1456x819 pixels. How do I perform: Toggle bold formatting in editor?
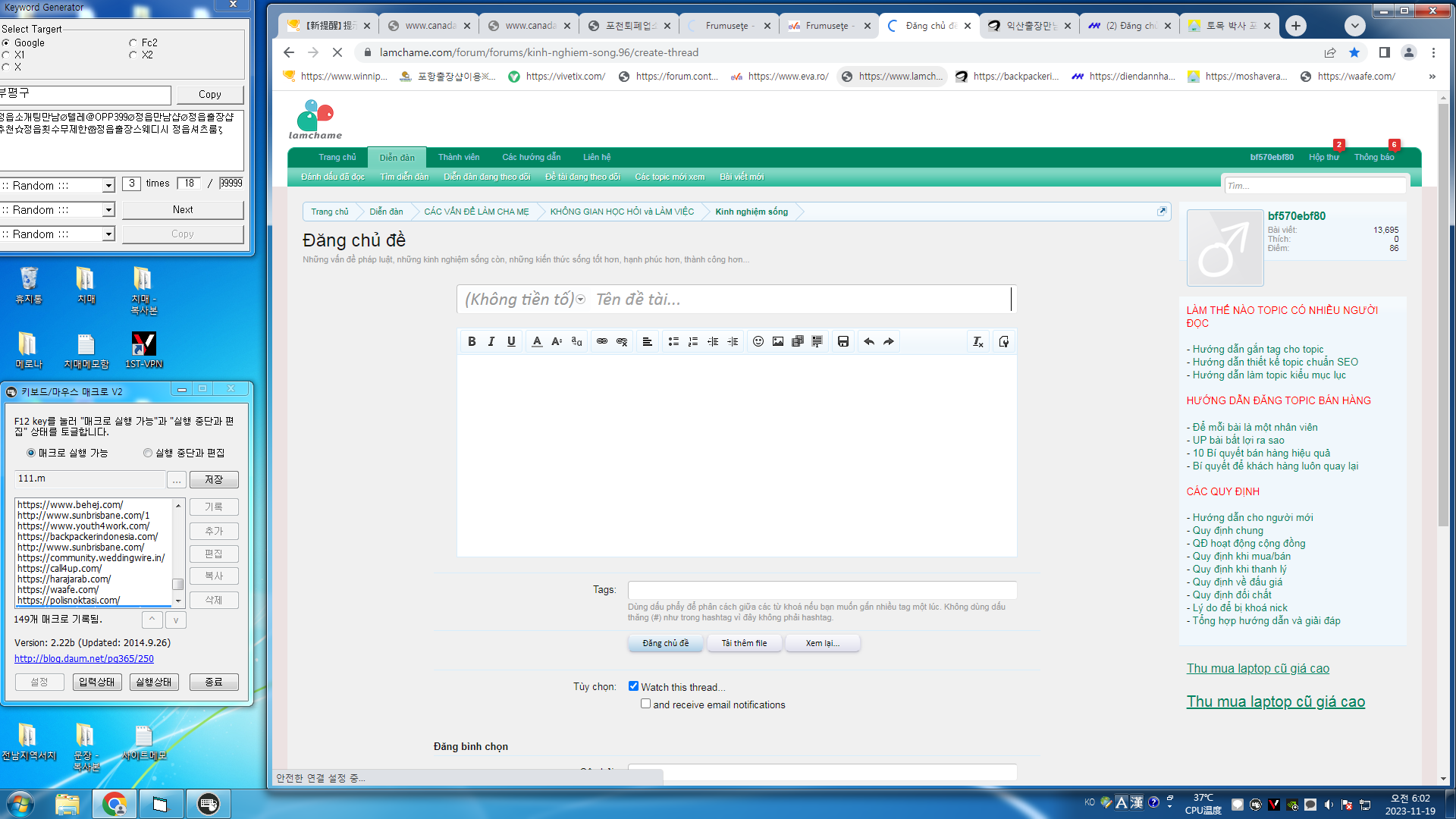coord(472,342)
